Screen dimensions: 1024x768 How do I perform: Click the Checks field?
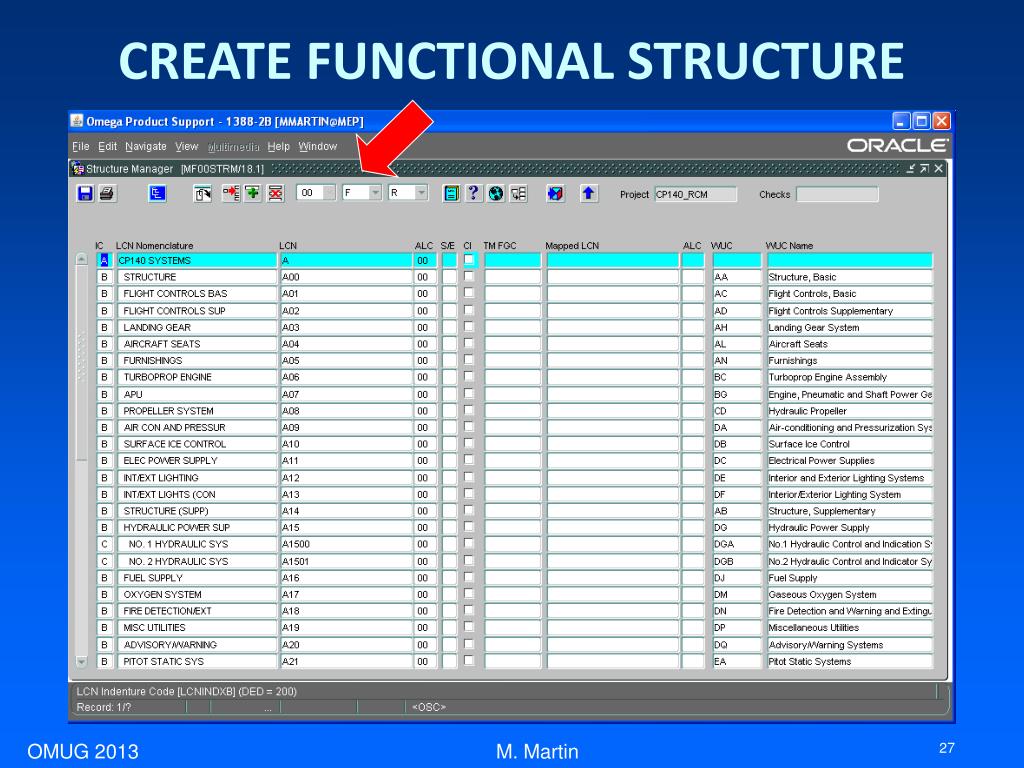coord(837,194)
